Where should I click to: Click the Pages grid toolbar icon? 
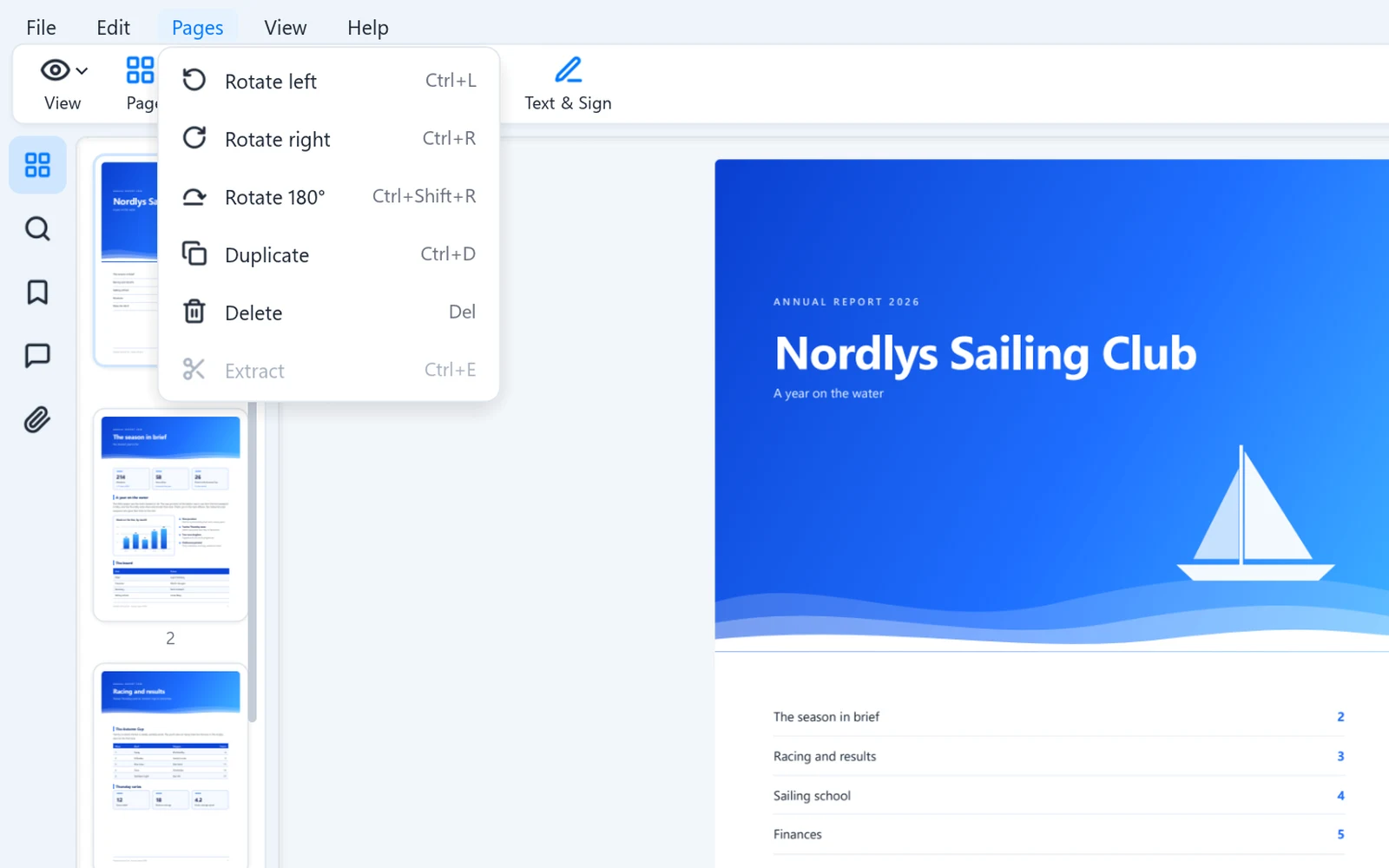point(140,69)
